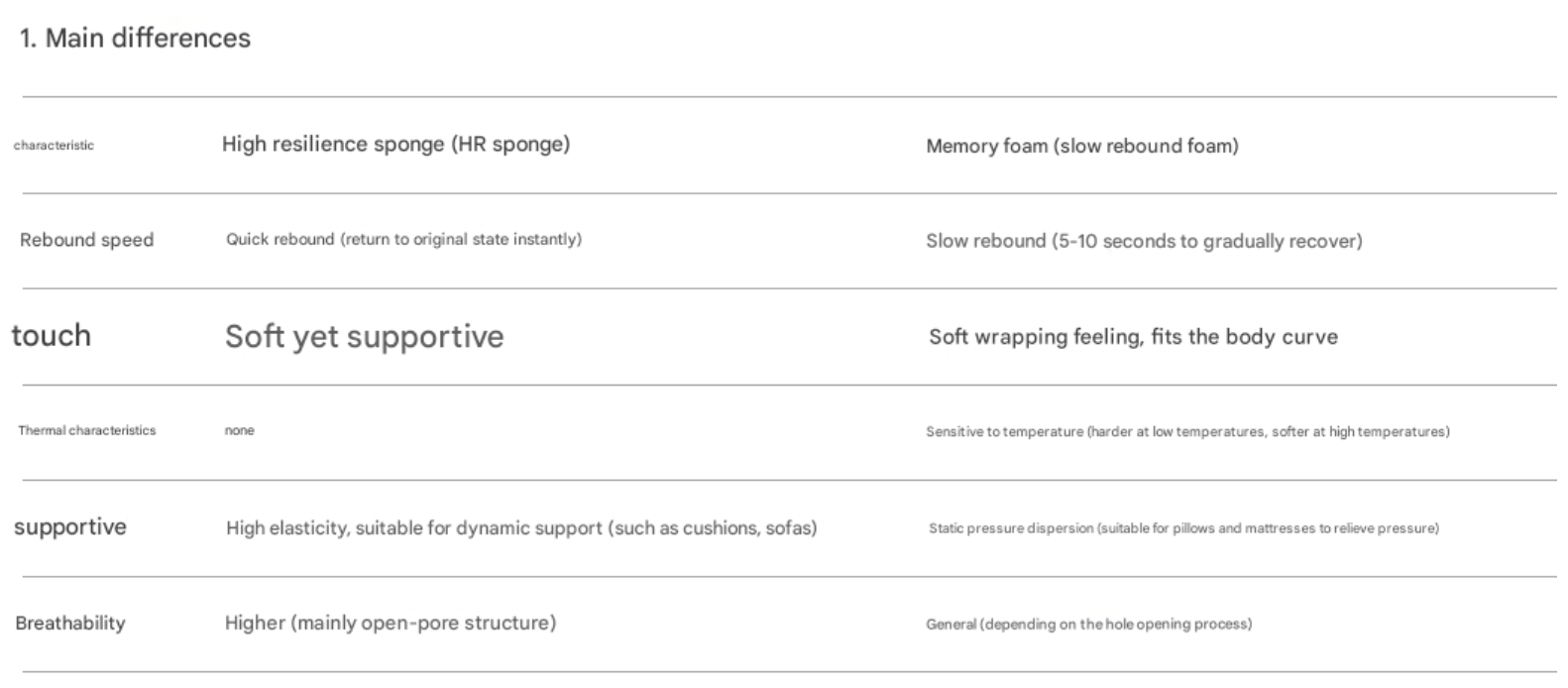Image resolution: width=1568 pixels, height=688 pixels.
Task: Click the 'Soft yet supportive' cell
Action: [x=364, y=337]
